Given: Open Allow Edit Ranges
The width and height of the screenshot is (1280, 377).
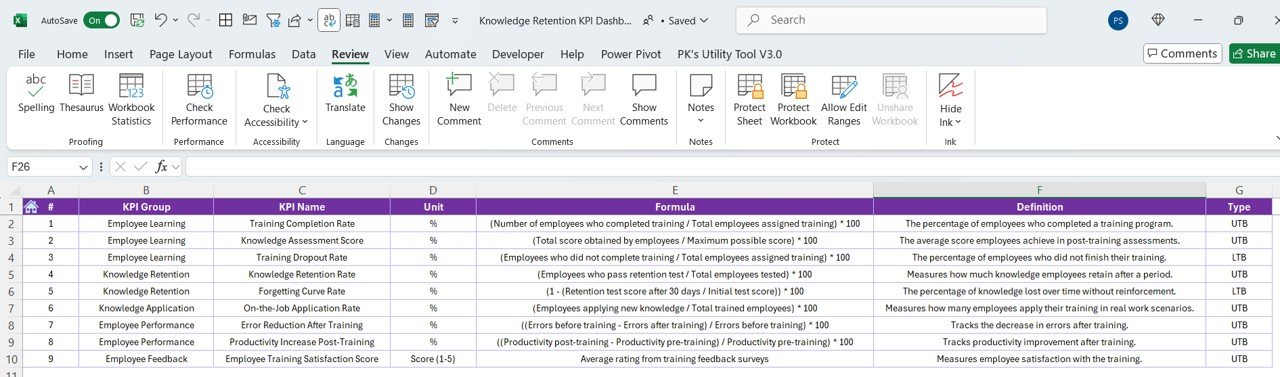Looking at the screenshot, I should coord(844,100).
